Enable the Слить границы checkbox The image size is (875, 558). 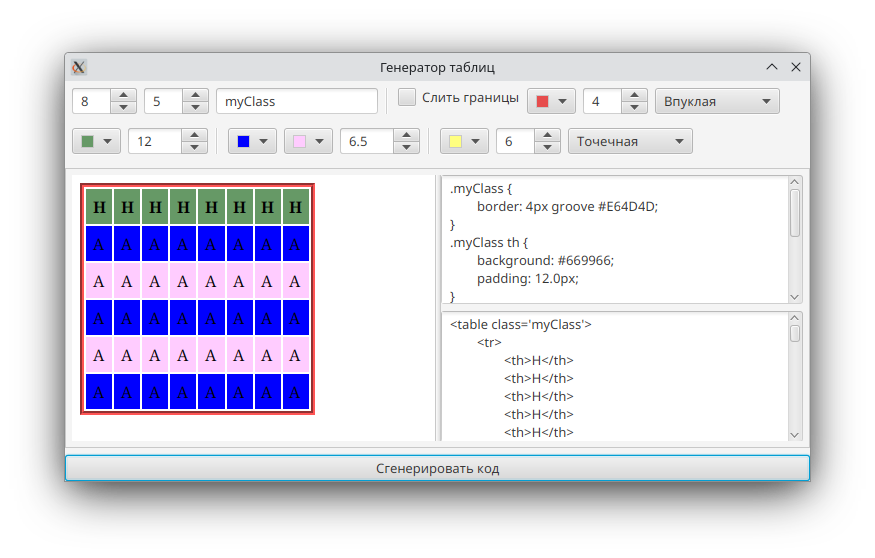tap(407, 98)
